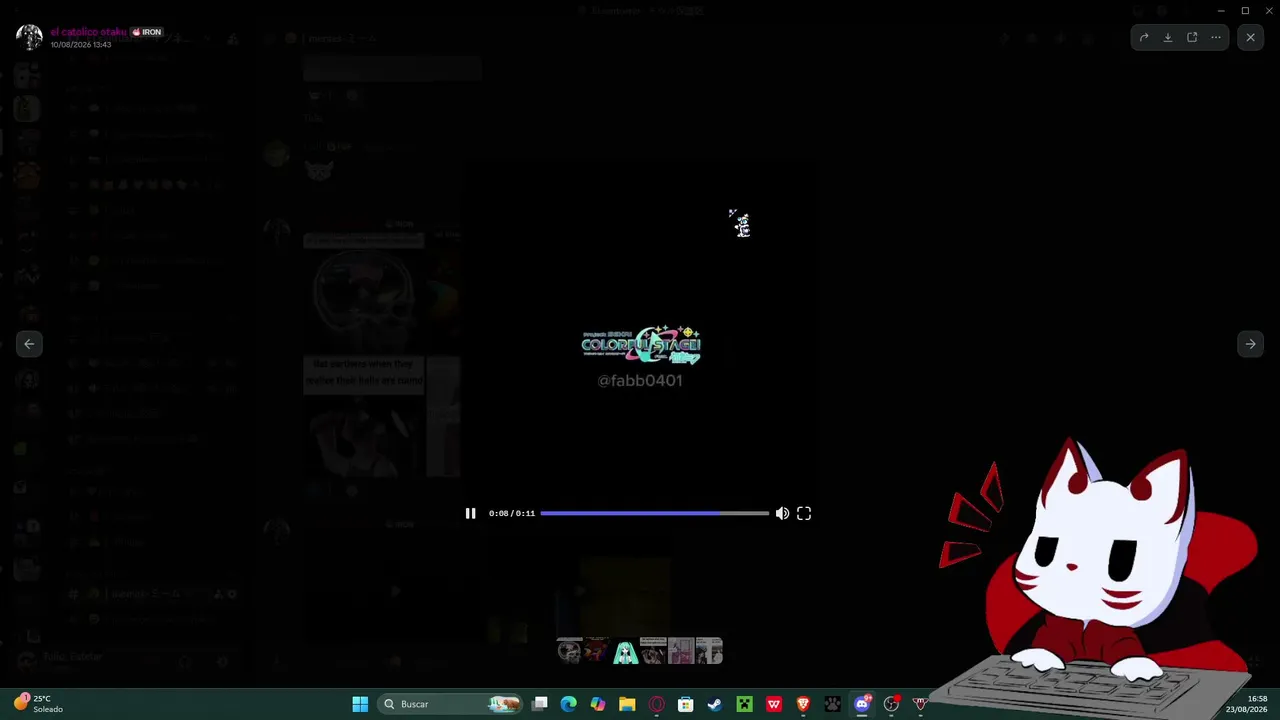1280x720 pixels.
Task: Open OBS Studio from taskbar
Action: 891,704
